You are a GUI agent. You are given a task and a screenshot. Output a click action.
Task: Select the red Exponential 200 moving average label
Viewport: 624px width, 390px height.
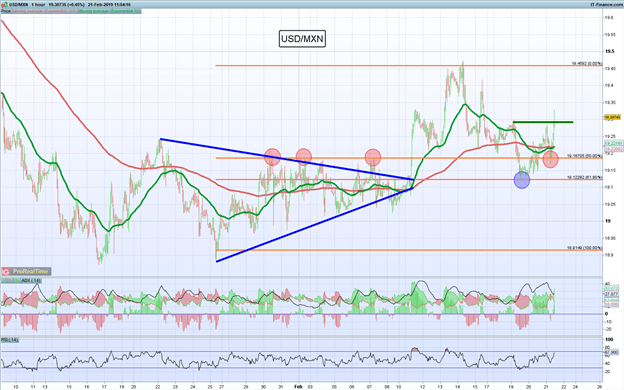point(44,11)
